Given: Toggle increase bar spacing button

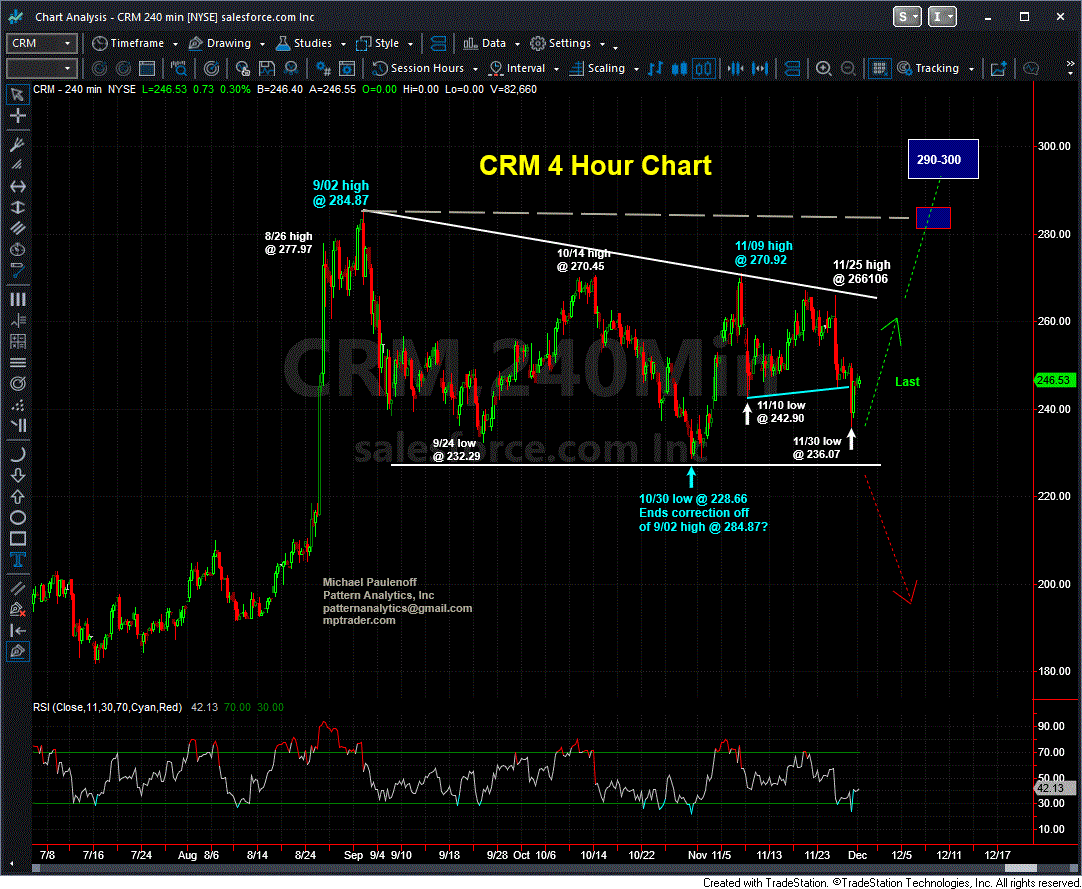Looking at the screenshot, I should pos(760,68).
